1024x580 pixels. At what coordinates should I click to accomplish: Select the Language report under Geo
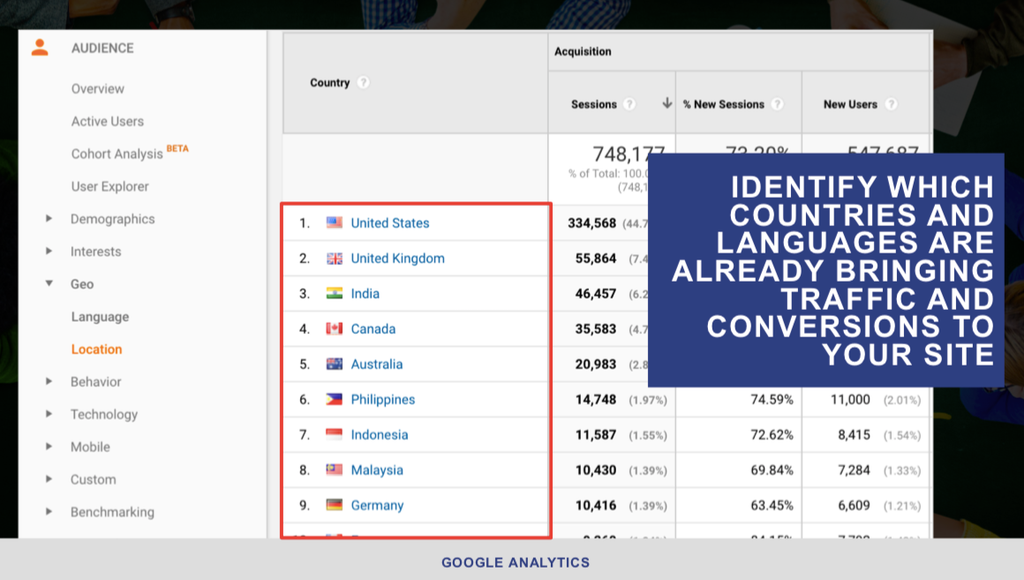click(100, 317)
